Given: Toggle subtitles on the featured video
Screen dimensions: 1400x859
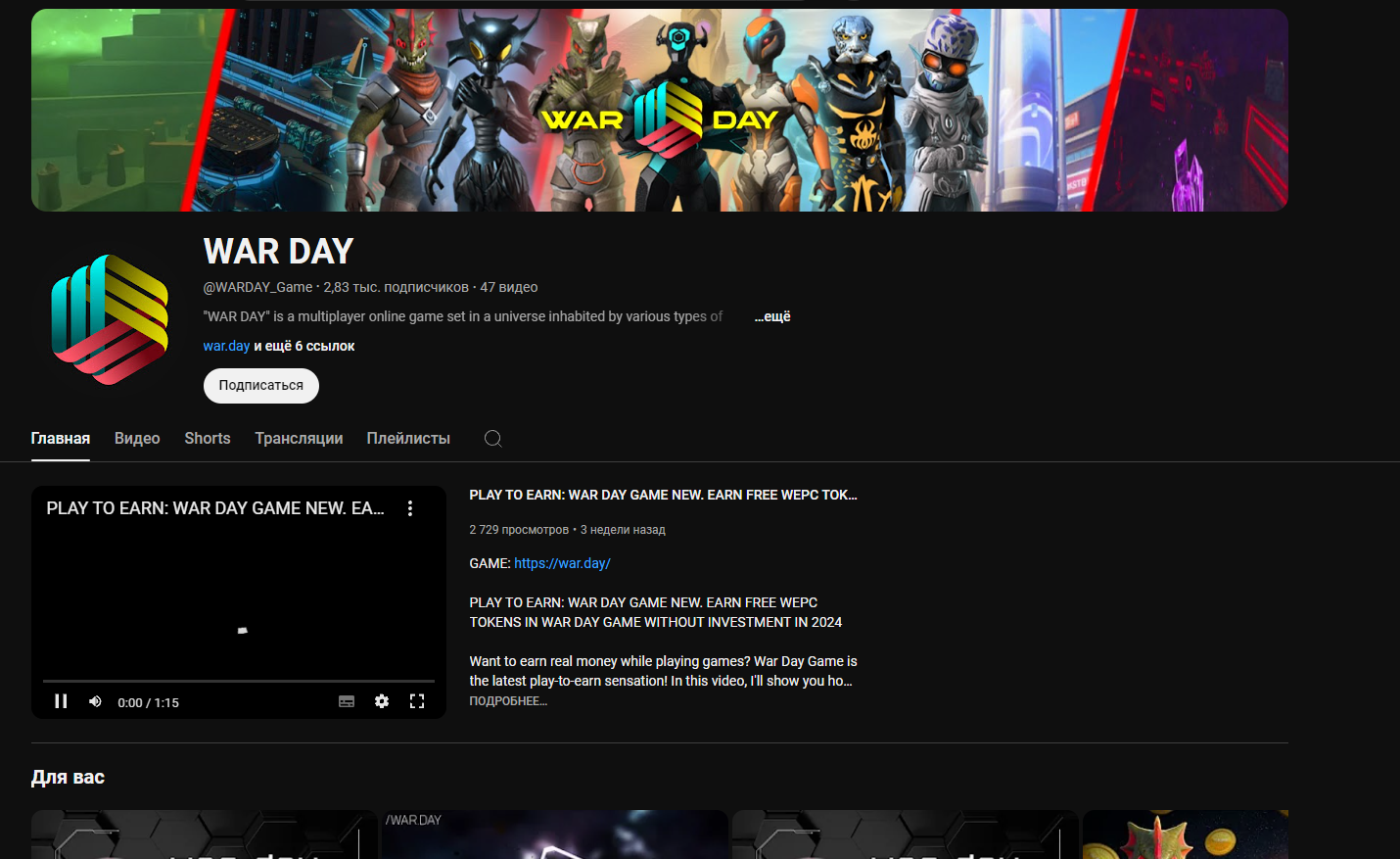Looking at the screenshot, I should click(x=347, y=701).
